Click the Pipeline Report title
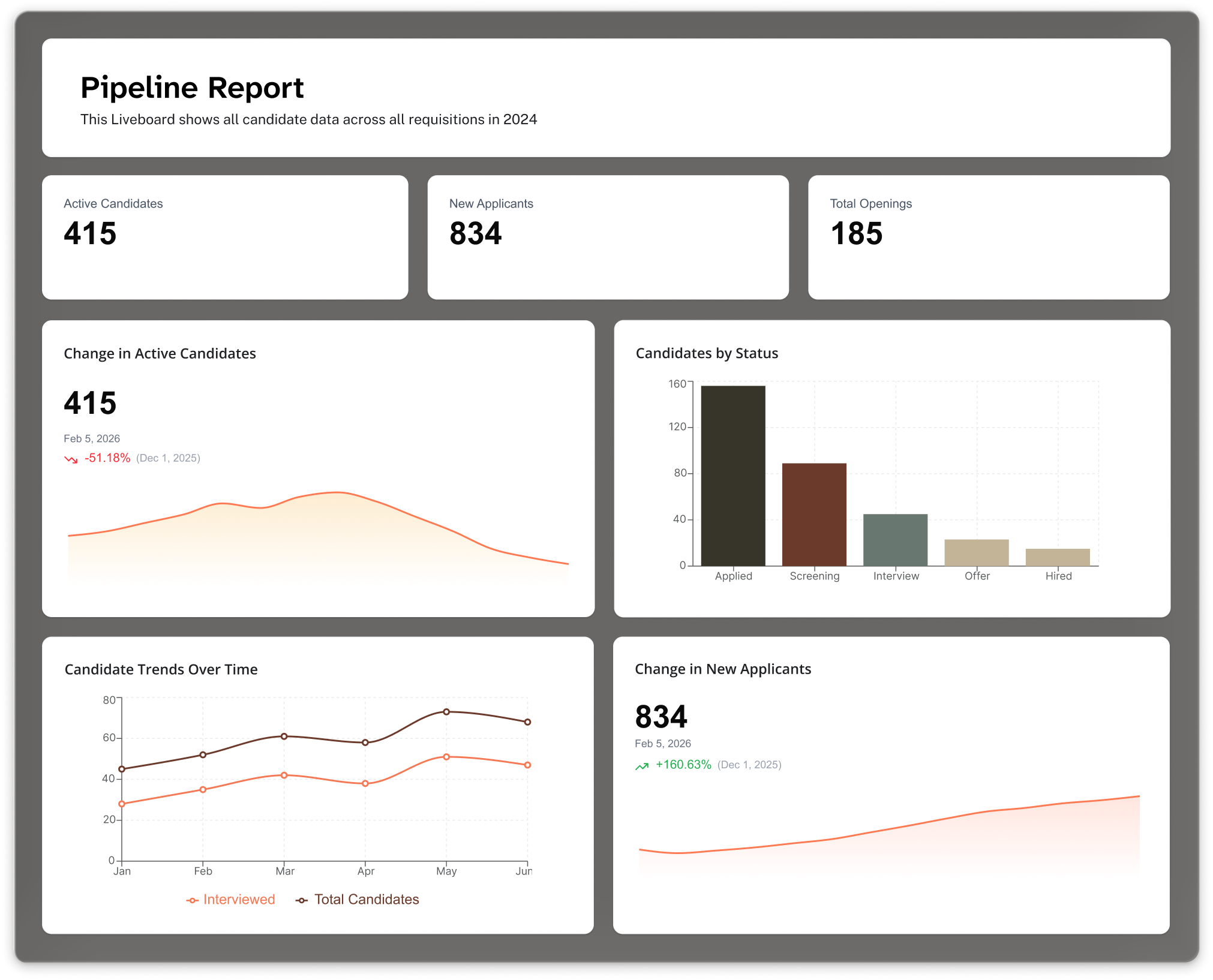This screenshot has height=980, width=1213. point(192,88)
